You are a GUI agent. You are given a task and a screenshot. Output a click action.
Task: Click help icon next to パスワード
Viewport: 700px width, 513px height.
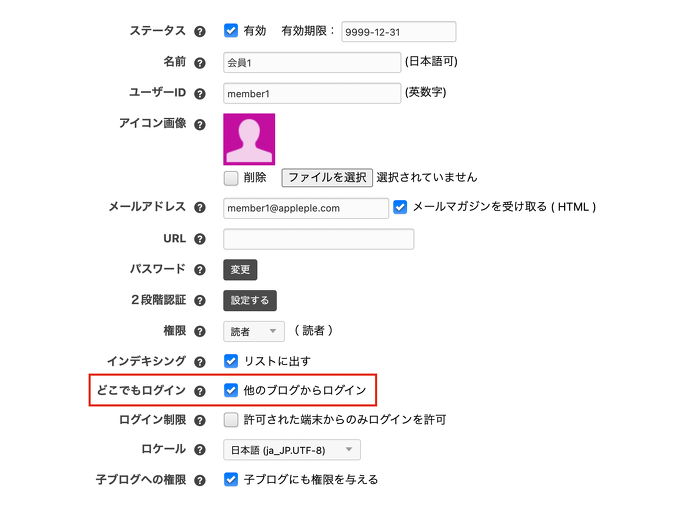click(x=200, y=270)
